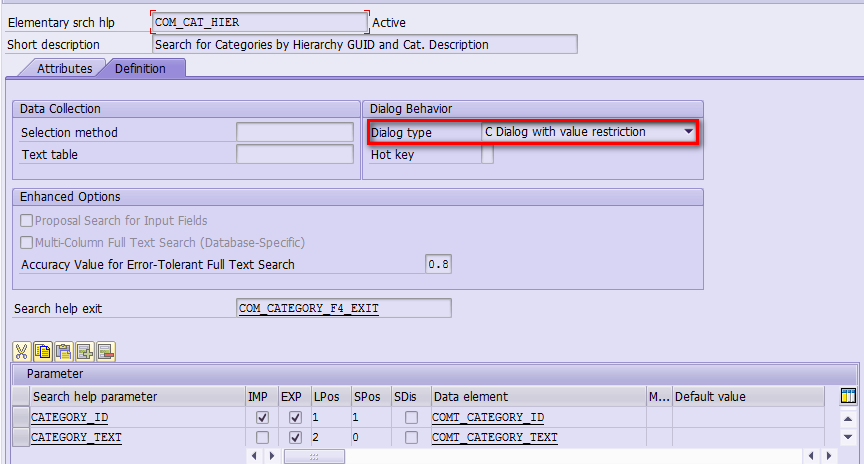Image resolution: width=864 pixels, height=464 pixels.
Task: Click the EXP column header
Action: (295, 396)
